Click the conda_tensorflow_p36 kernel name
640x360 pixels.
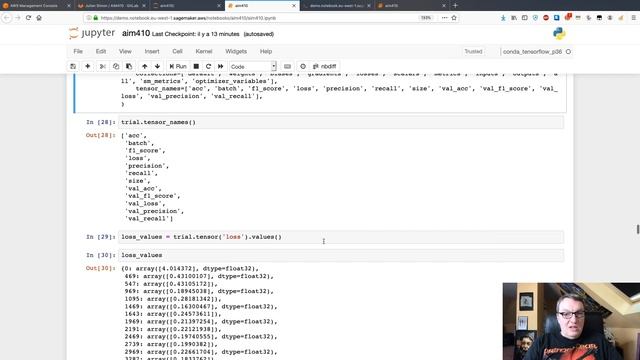coord(532,52)
